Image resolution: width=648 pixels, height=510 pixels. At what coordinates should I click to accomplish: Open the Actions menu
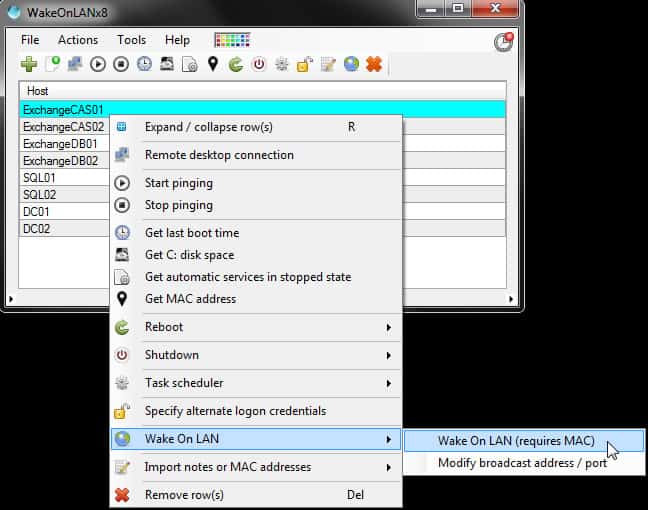point(78,40)
